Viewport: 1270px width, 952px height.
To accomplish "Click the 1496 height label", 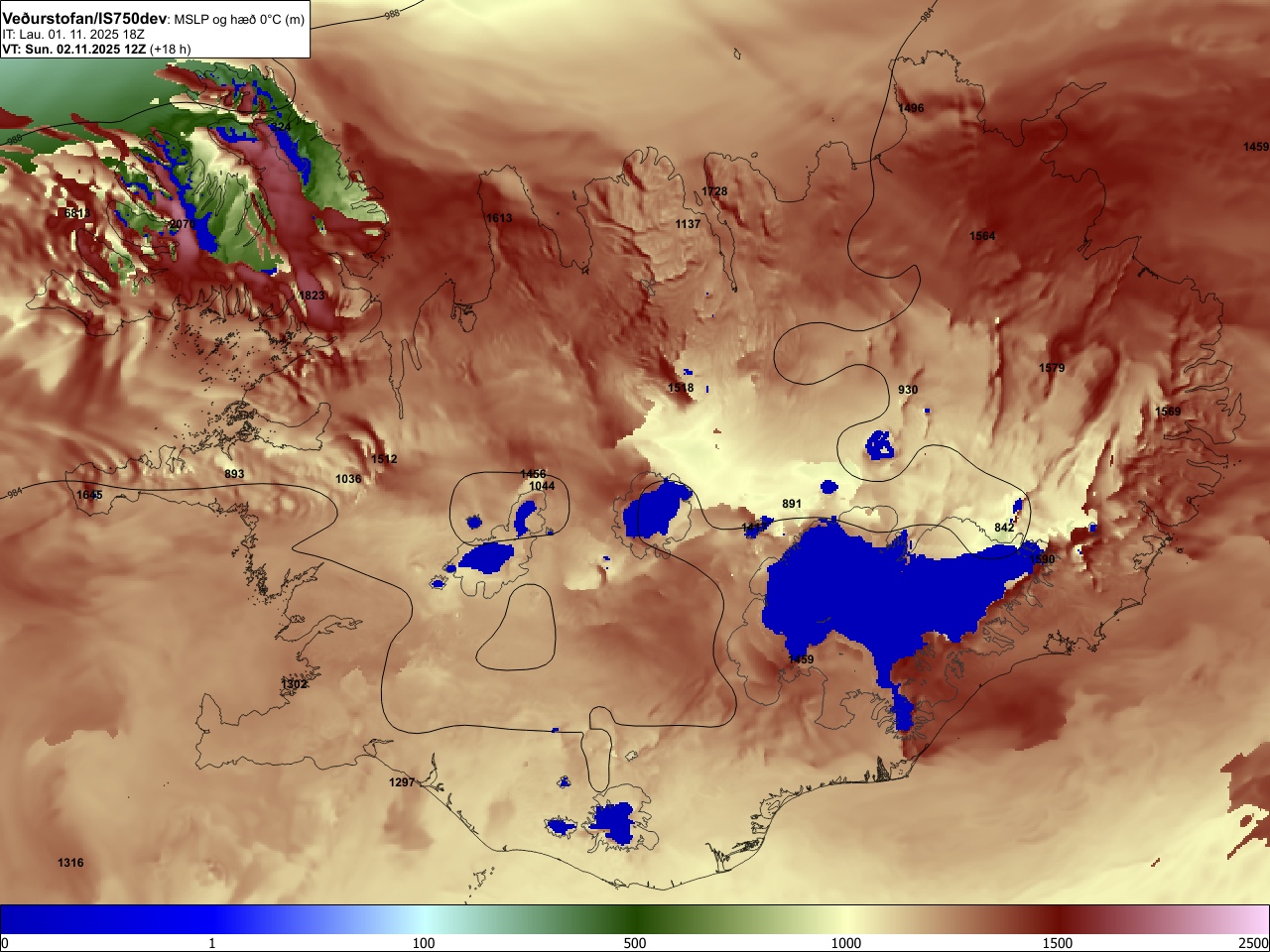I will click(x=910, y=109).
